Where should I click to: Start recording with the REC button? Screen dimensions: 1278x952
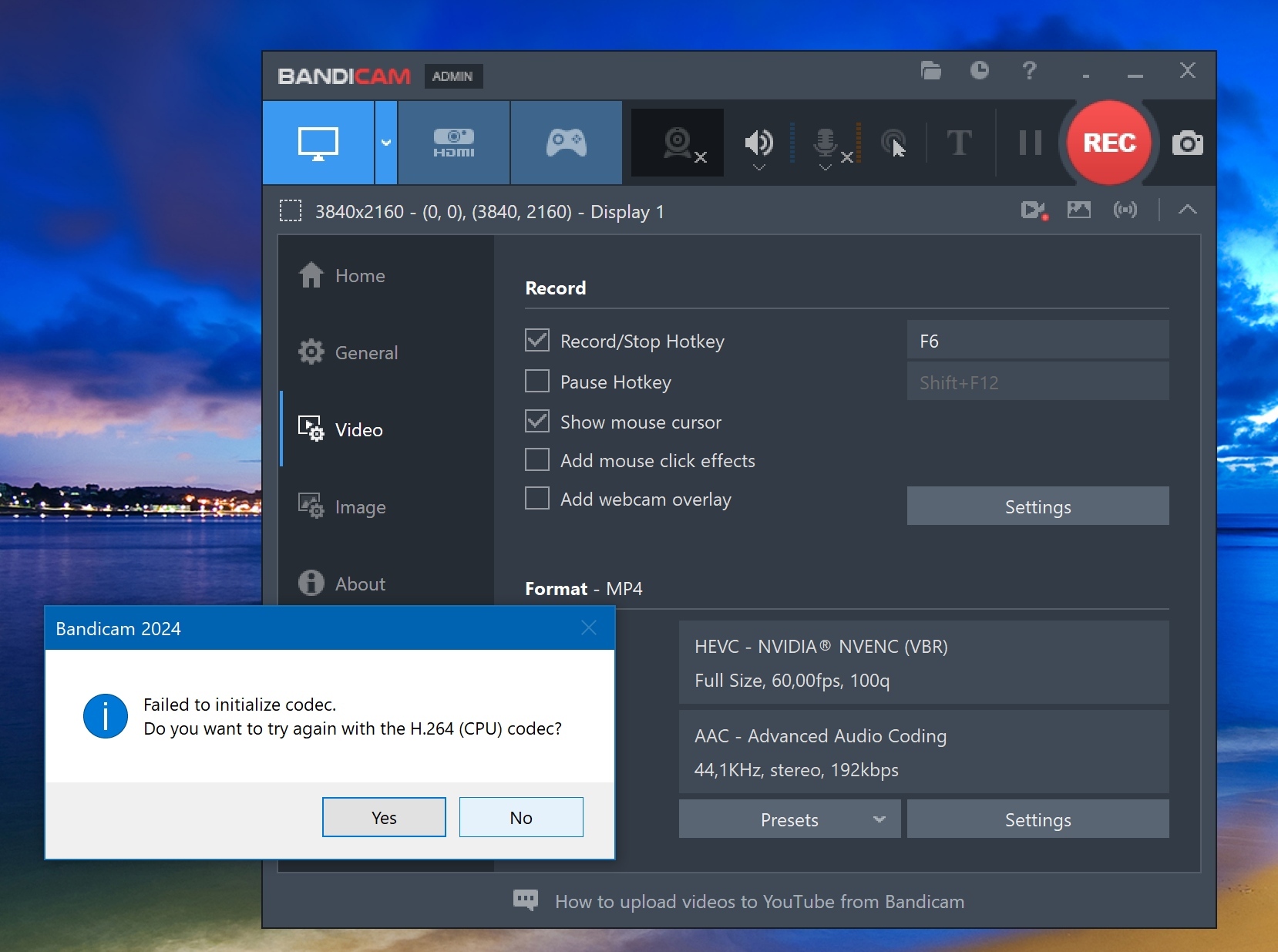(x=1110, y=143)
